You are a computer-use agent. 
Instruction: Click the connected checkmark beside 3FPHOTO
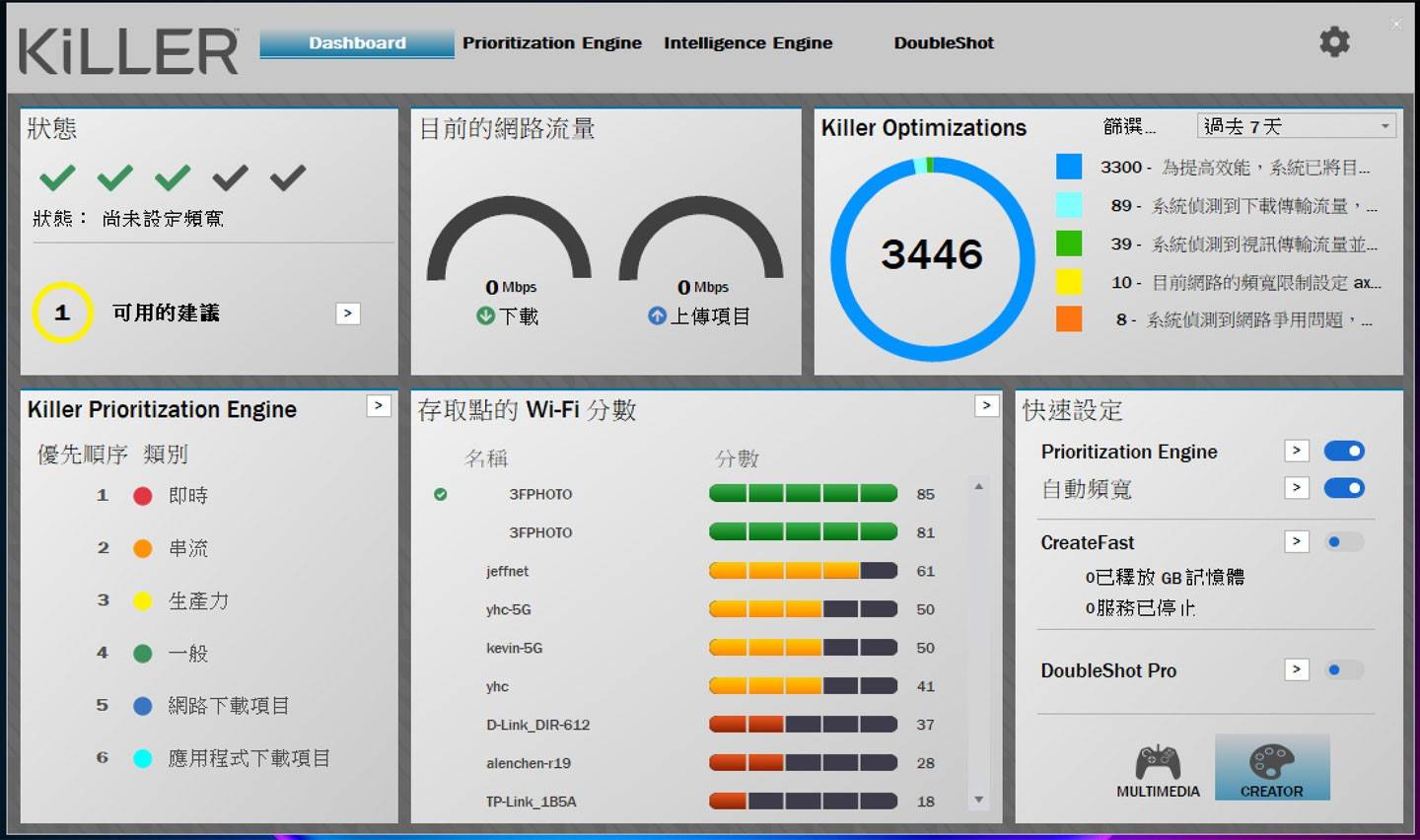(441, 494)
